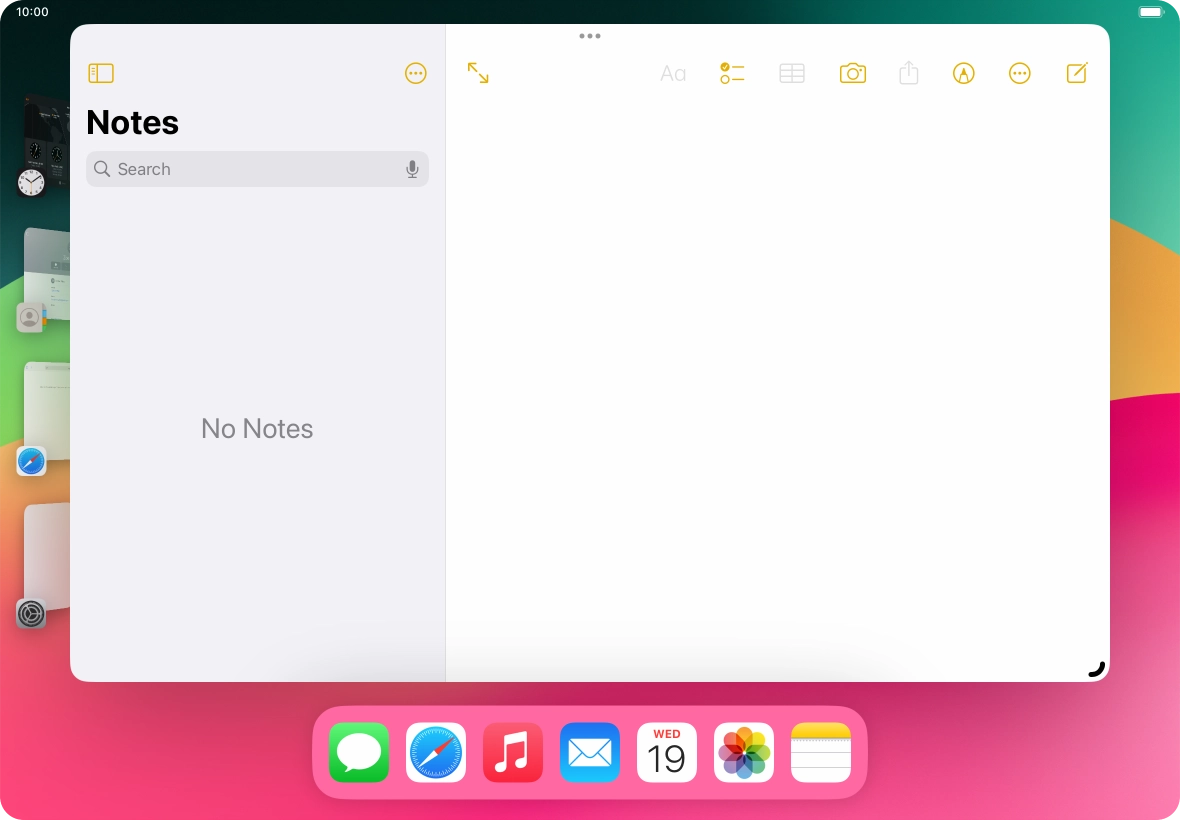The image size is (1180, 820).
Task: Open the Calendar showing Wednesday 19
Action: [x=667, y=753]
